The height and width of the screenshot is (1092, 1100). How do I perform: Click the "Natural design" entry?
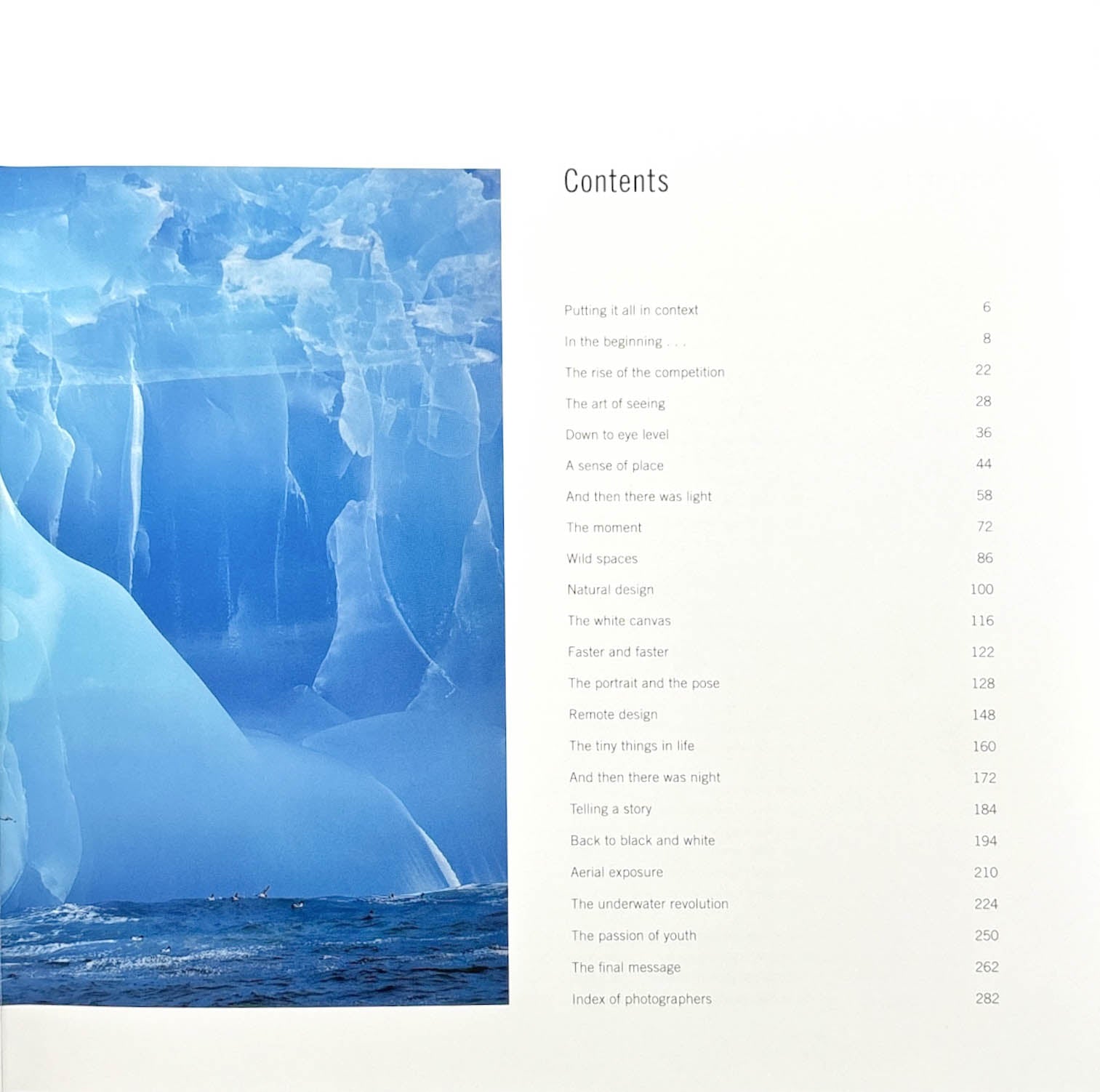click(611, 590)
